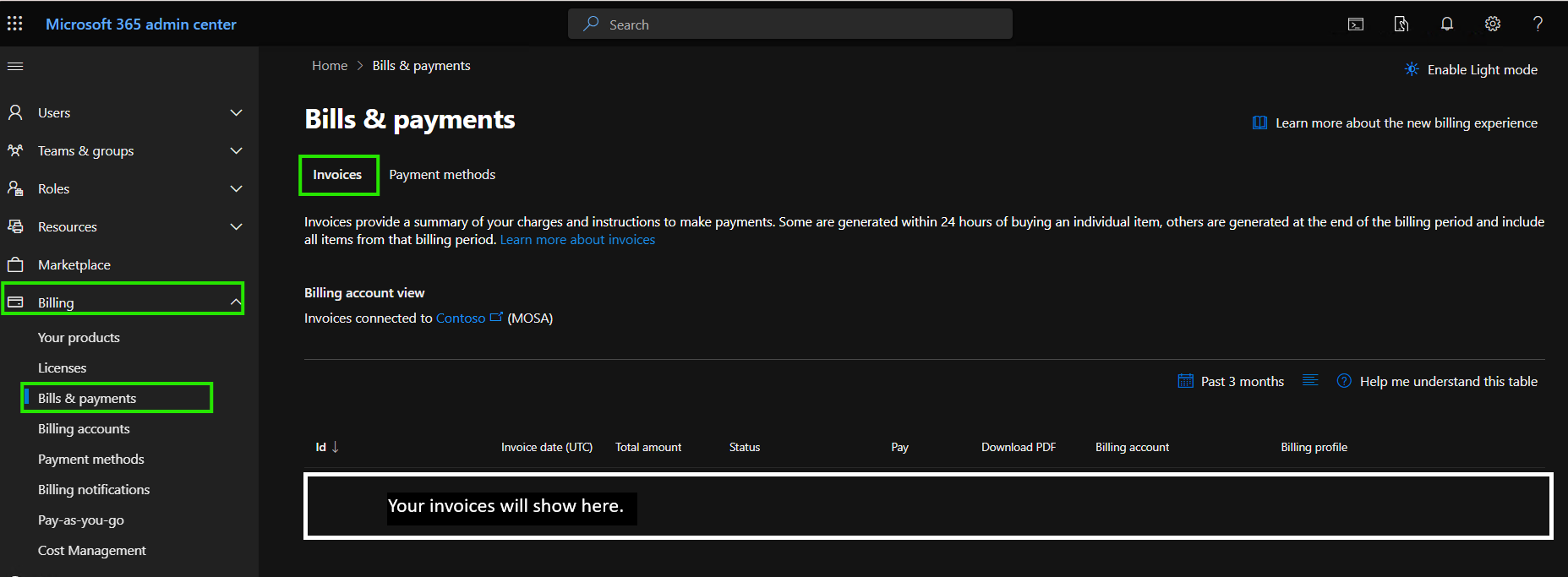
Task: Click the external link icon next to Contoso
Action: [496, 317]
